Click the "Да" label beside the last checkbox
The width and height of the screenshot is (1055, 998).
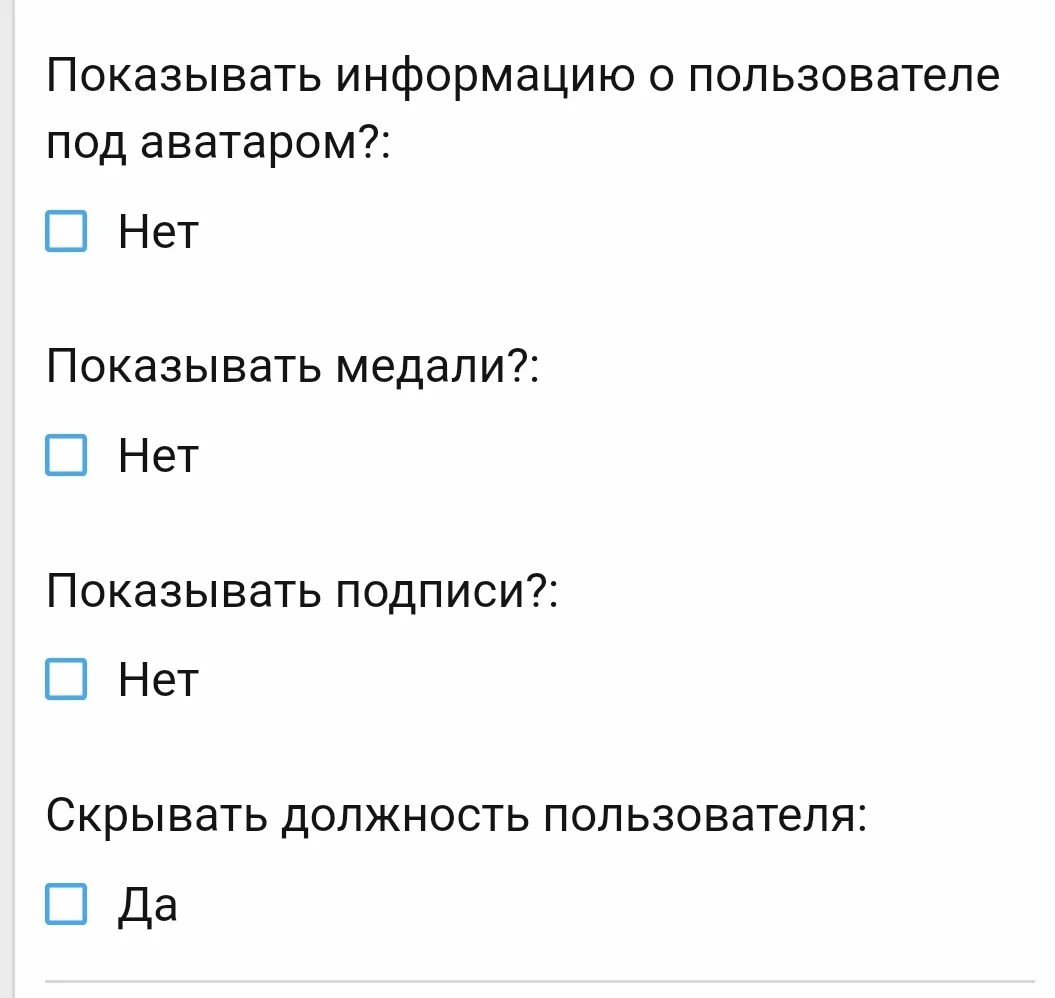[x=147, y=904]
